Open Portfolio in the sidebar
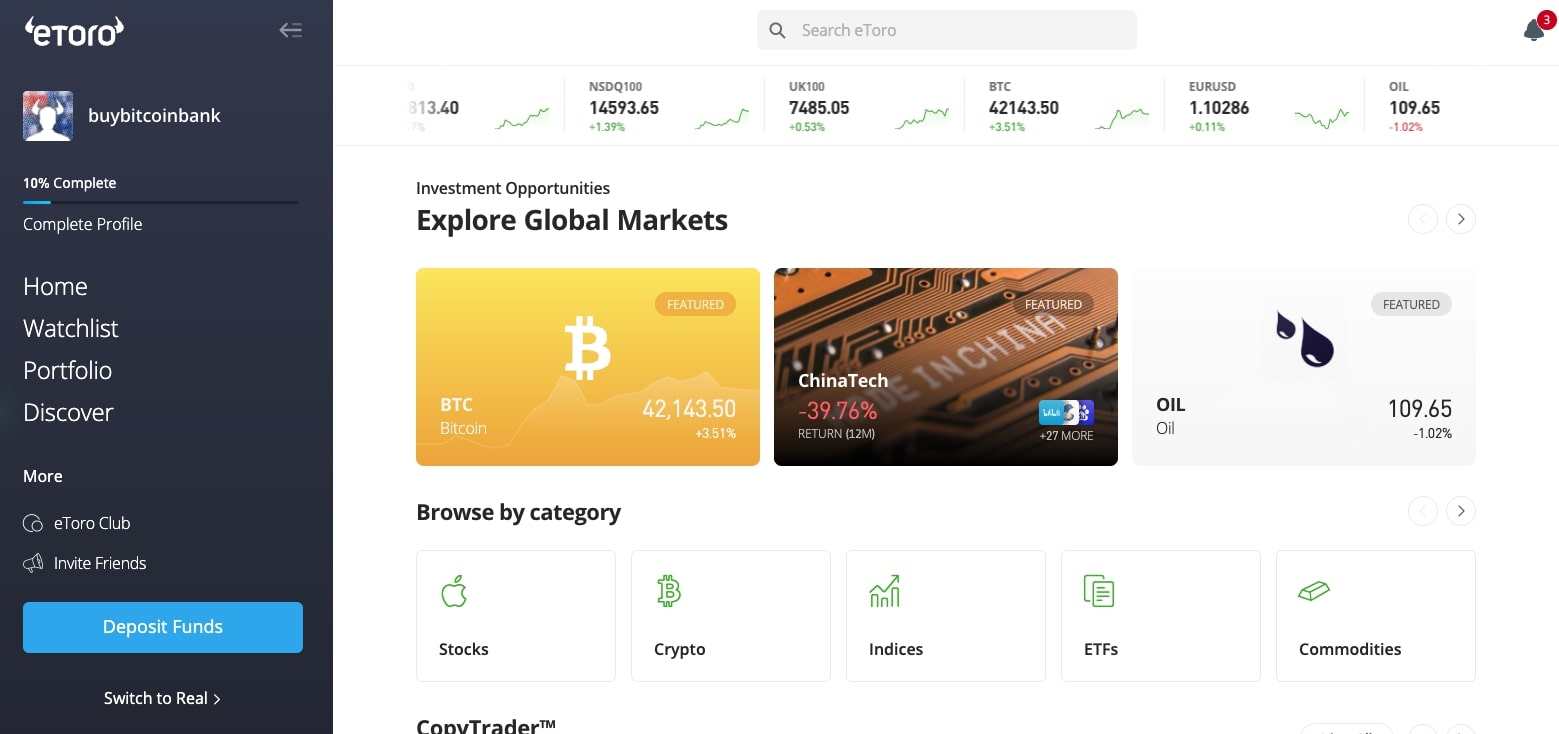 pyautogui.click(x=68, y=370)
